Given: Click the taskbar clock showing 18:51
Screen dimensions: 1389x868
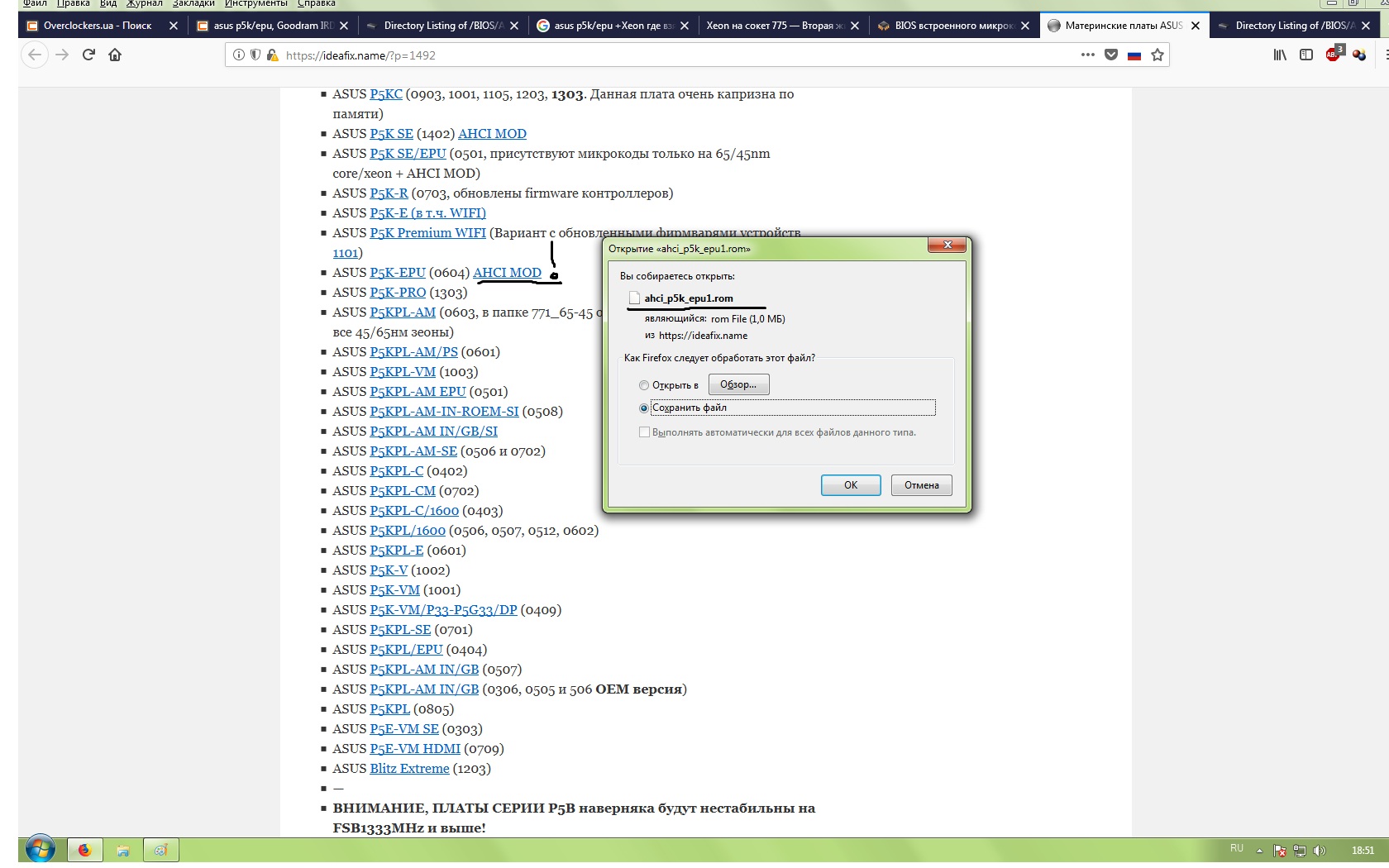Looking at the screenshot, I should click(1363, 851).
